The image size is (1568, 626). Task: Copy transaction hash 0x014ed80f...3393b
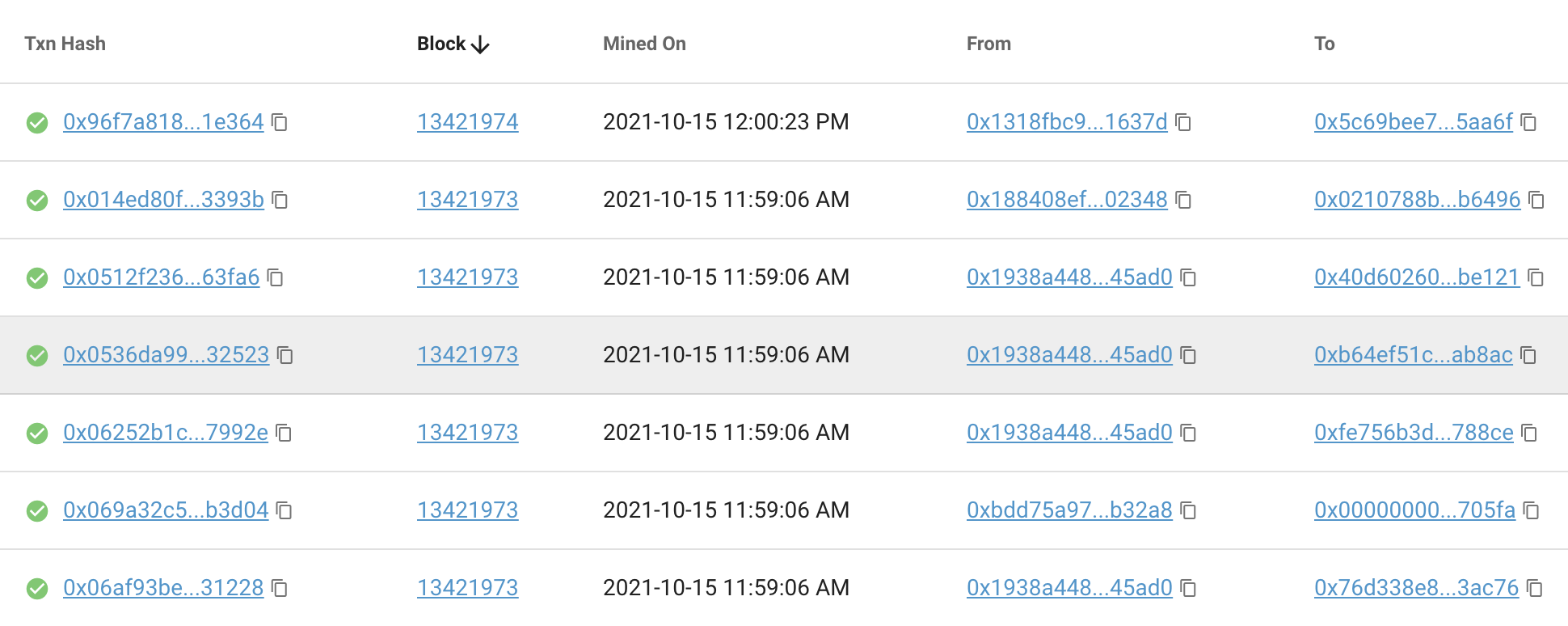tap(281, 201)
